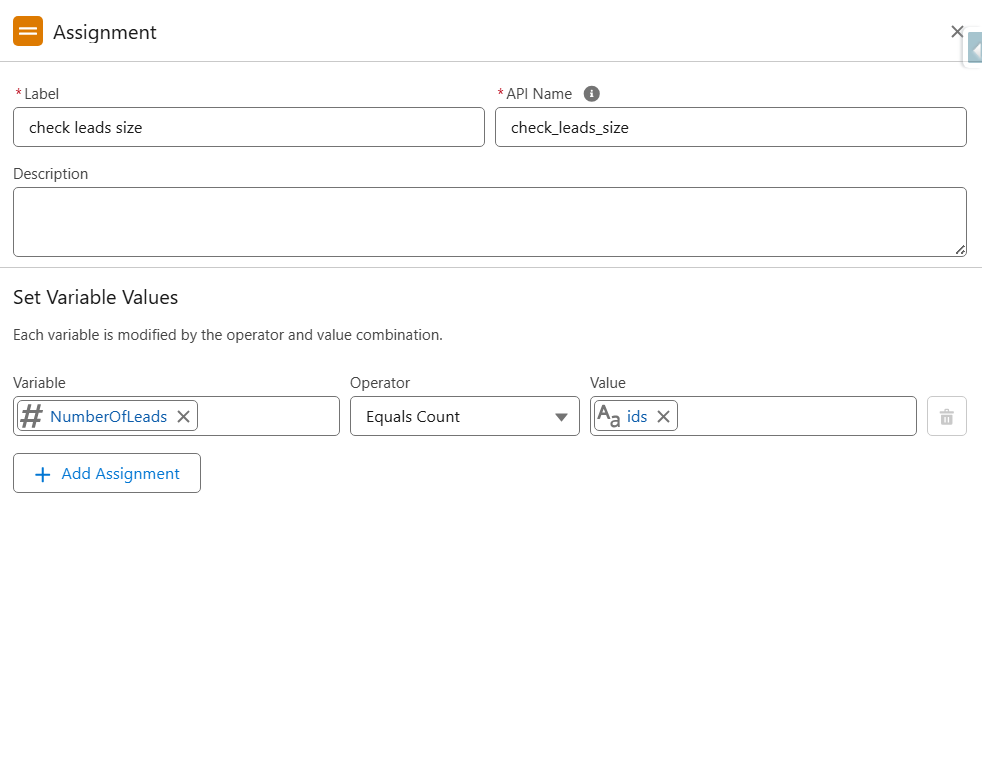Close the Assignment dialog
Viewport: 982px width, 772px height.
click(x=957, y=31)
